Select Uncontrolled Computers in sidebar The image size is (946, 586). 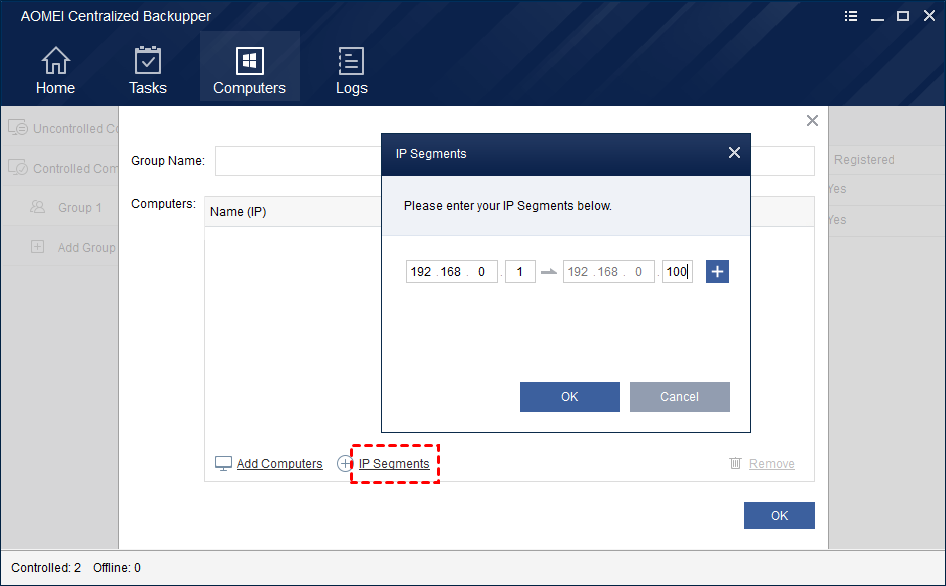click(60, 128)
